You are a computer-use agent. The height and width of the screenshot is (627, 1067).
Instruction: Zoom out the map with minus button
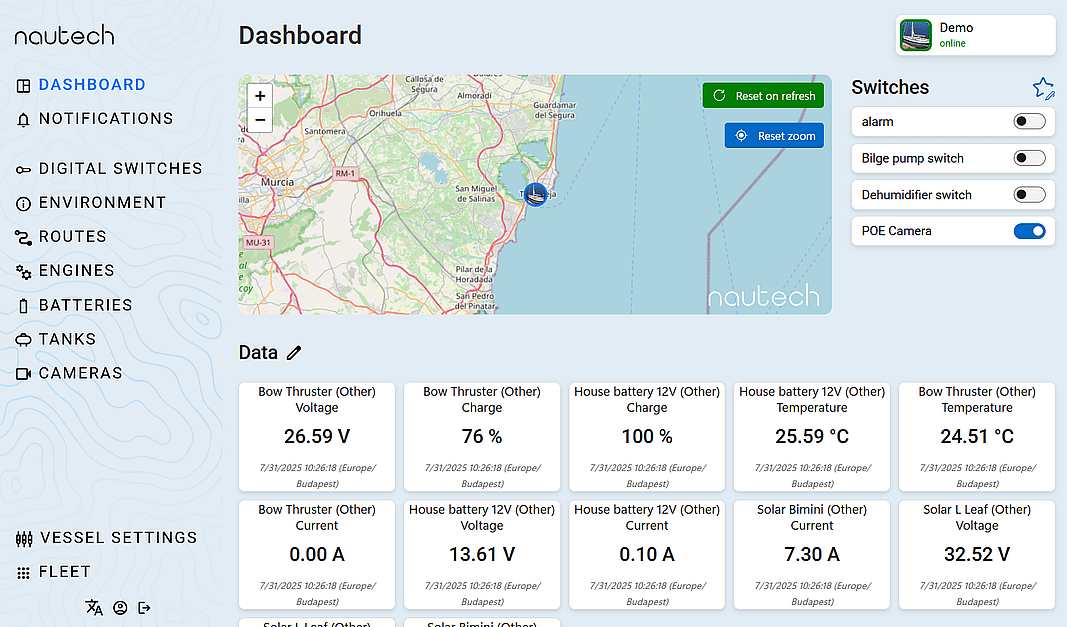(x=260, y=120)
